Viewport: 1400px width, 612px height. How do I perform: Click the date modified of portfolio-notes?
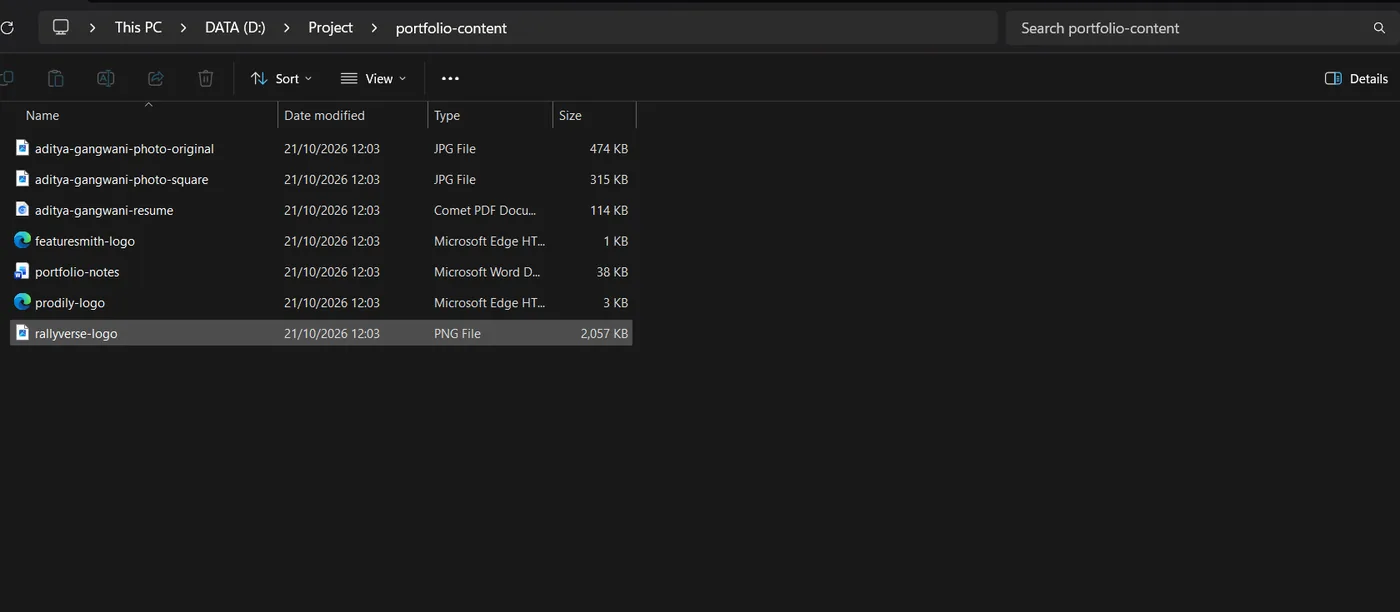pos(332,272)
